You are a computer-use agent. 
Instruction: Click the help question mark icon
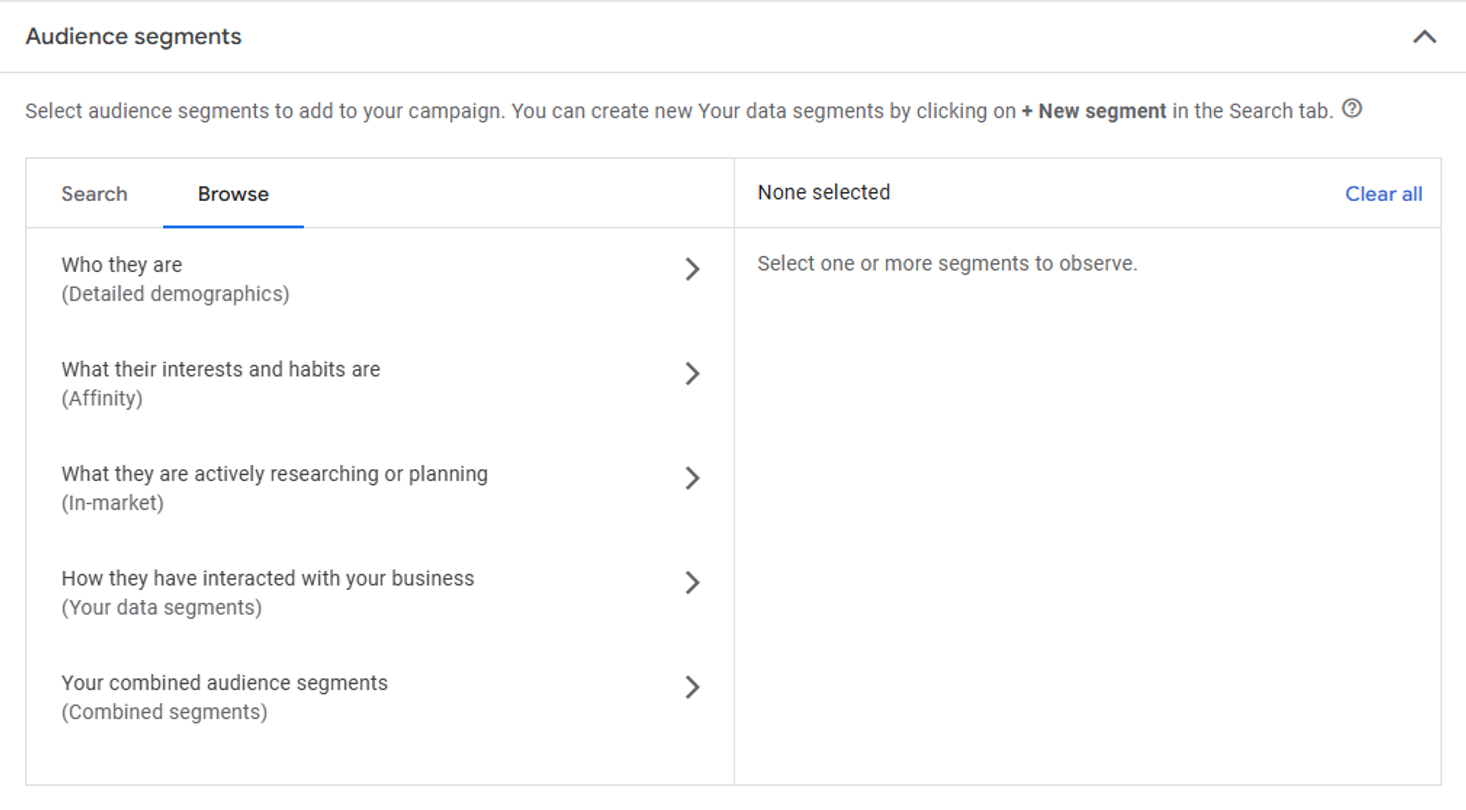coord(1352,109)
